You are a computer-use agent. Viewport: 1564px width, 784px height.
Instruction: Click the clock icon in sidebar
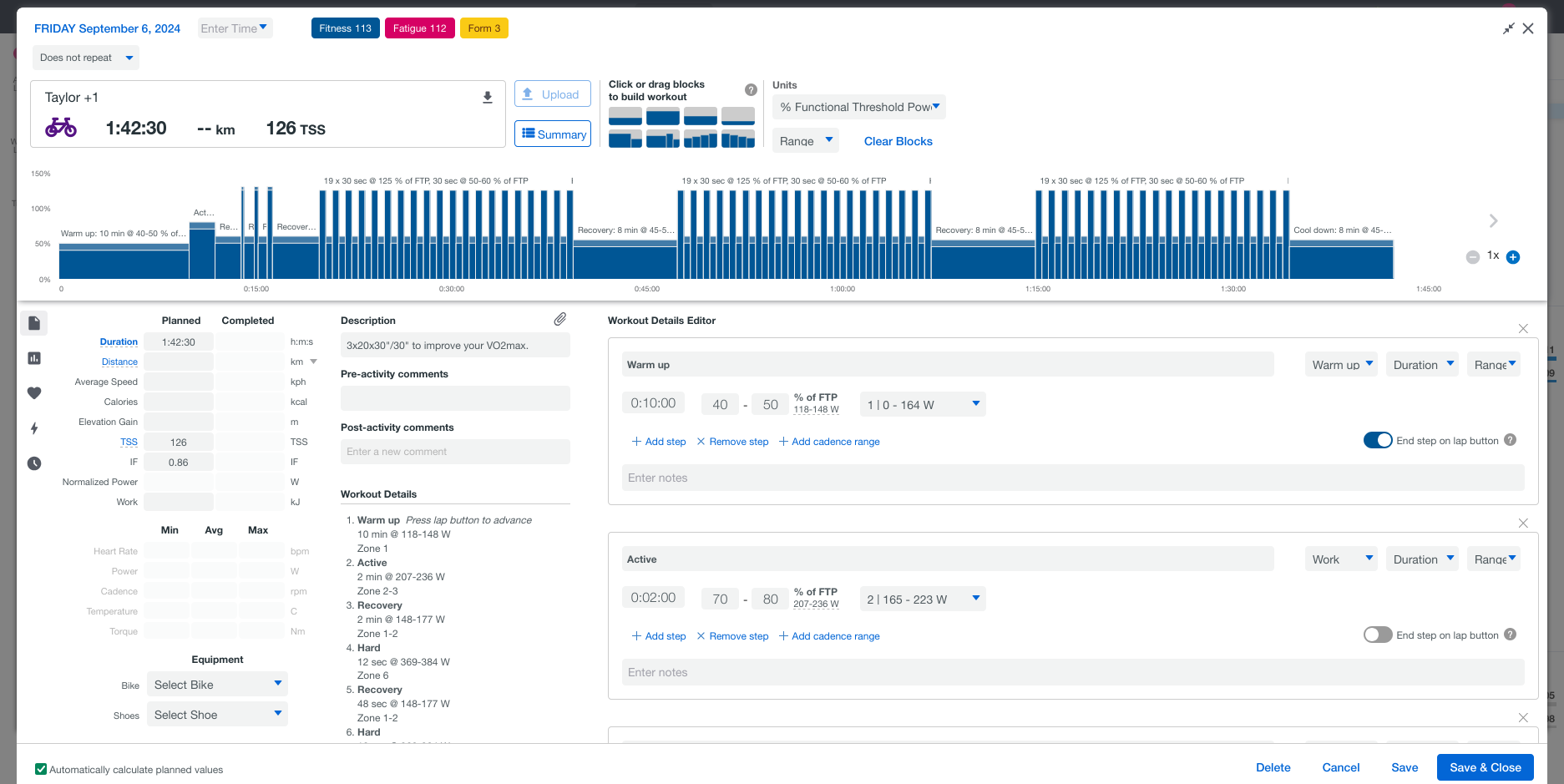point(34,463)
